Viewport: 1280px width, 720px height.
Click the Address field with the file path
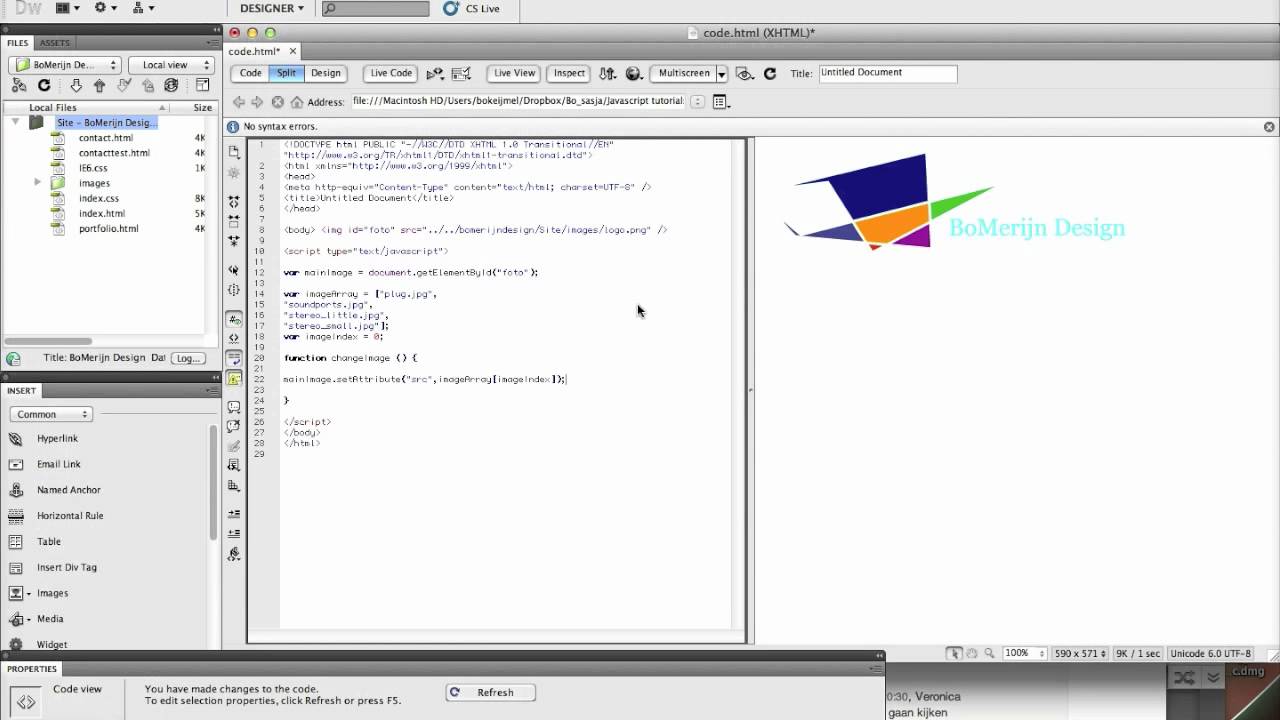click(x=519, y=101)
